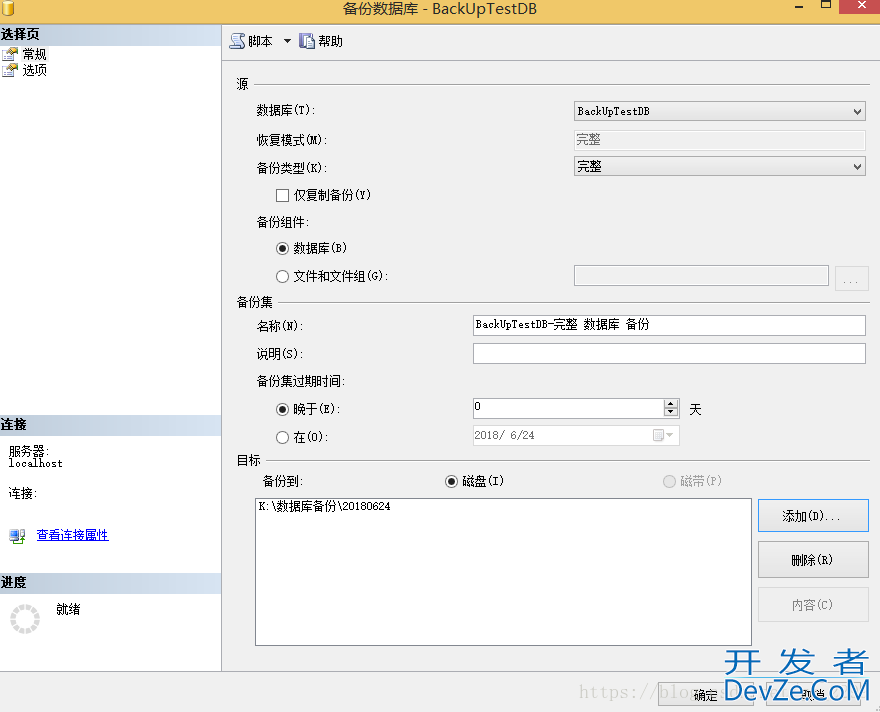Click the connection properties computer icon
Viewport: 880px width, 712px height.
coord(17,536)
